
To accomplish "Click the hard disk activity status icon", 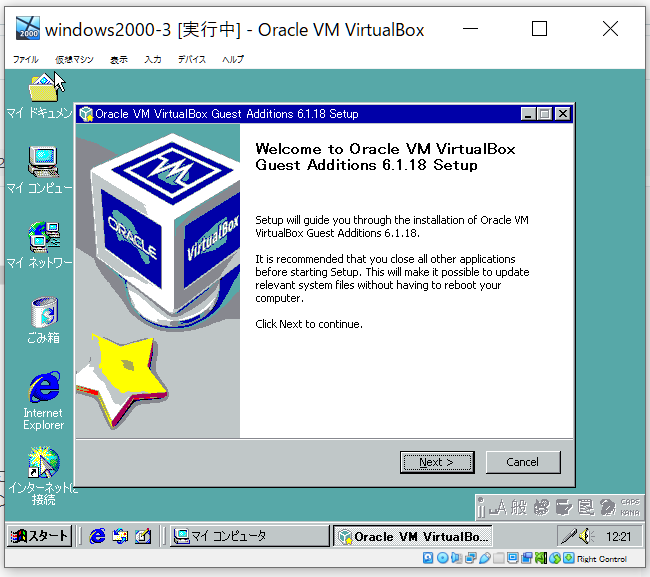I will pyautogui.click(x=428, y=558).
